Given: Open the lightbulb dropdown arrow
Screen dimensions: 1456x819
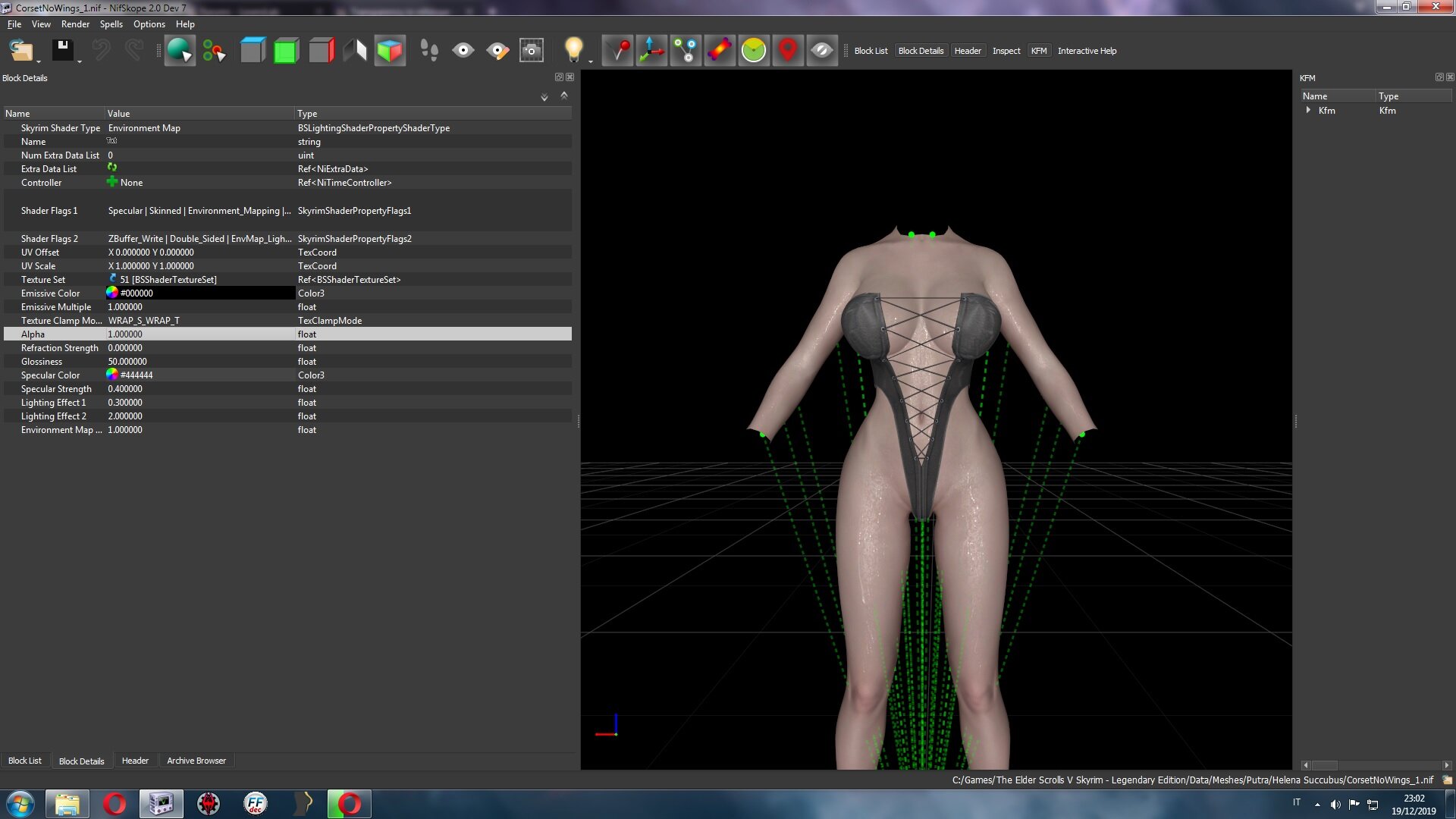Looking at the screenshot, I should (x=590, y=61).
